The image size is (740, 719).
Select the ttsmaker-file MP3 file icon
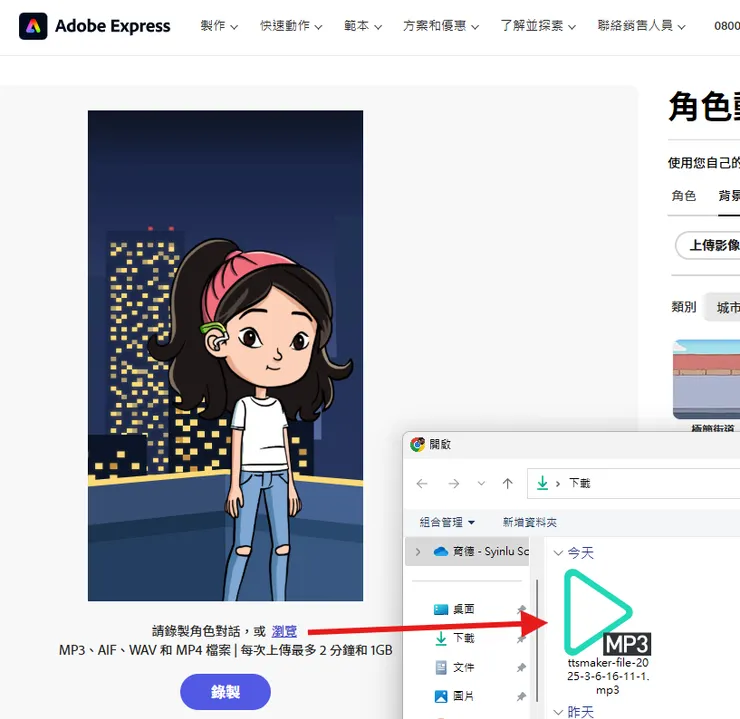pos(607,612)
